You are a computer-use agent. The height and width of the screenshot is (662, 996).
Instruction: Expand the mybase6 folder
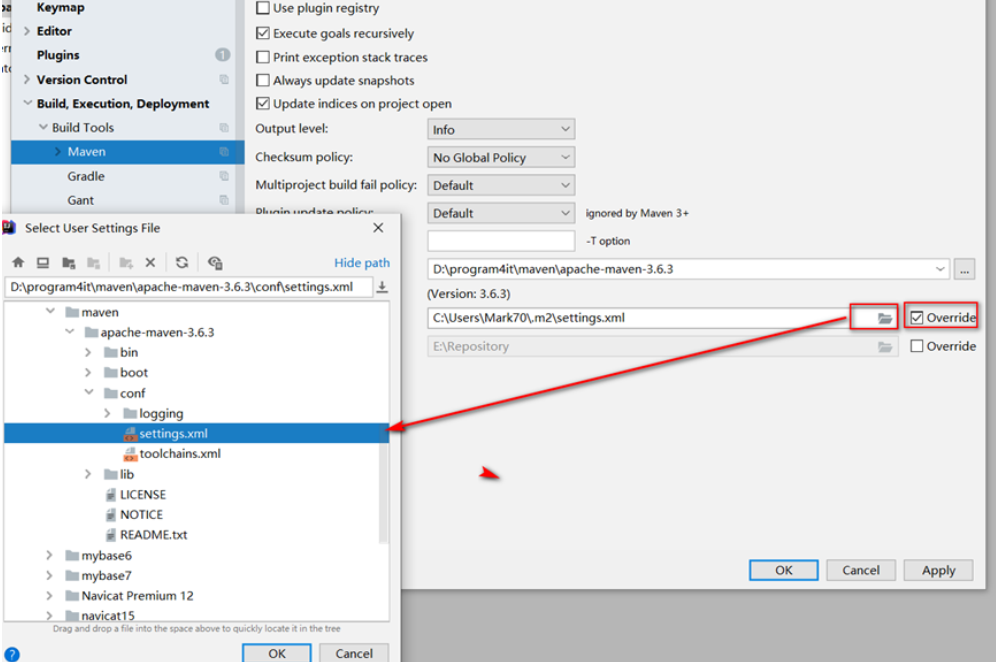50,555
